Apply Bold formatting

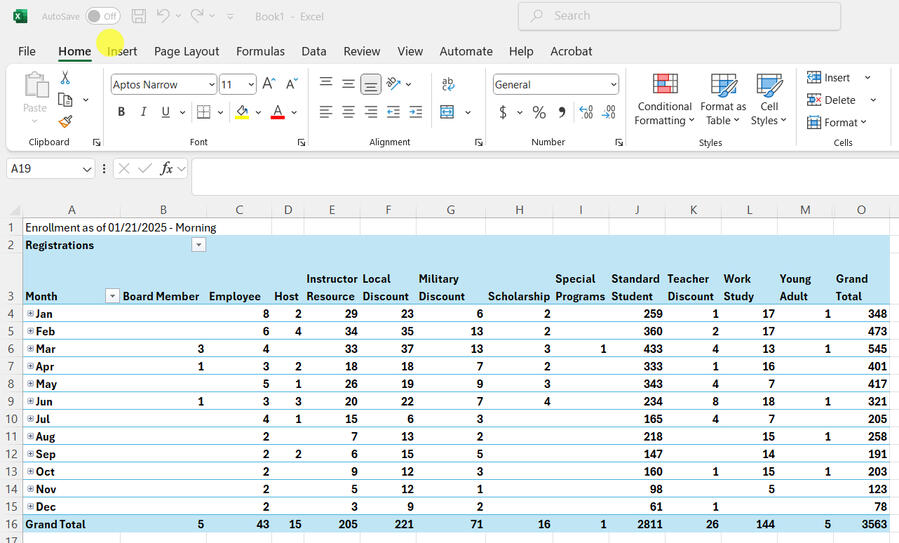(x=121, y=112)
